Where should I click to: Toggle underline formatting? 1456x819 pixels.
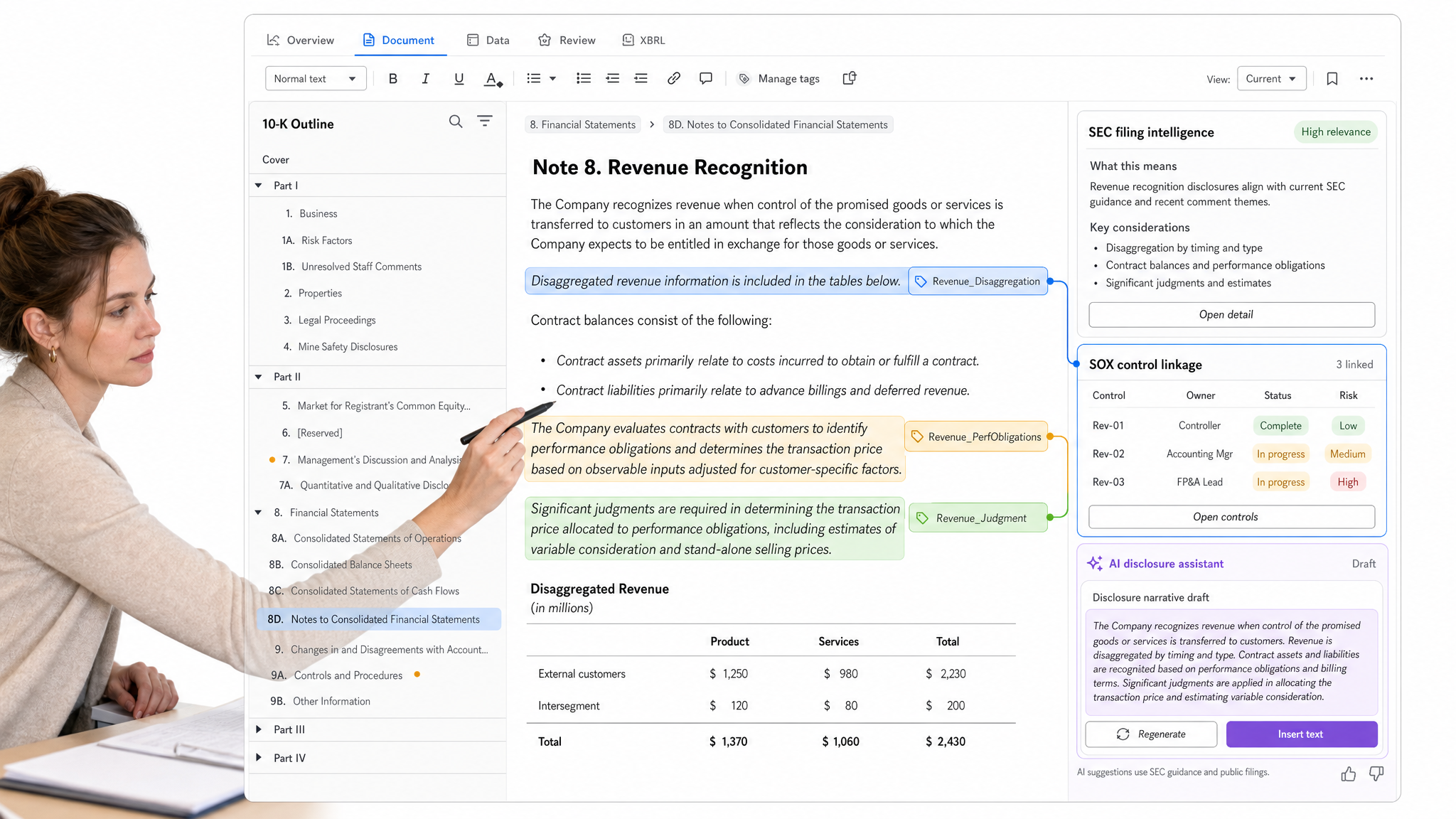pos(459,79)
